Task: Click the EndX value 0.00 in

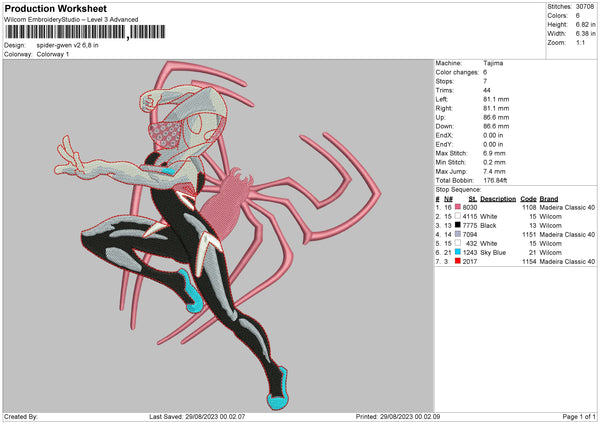Action: click(493, 135)
